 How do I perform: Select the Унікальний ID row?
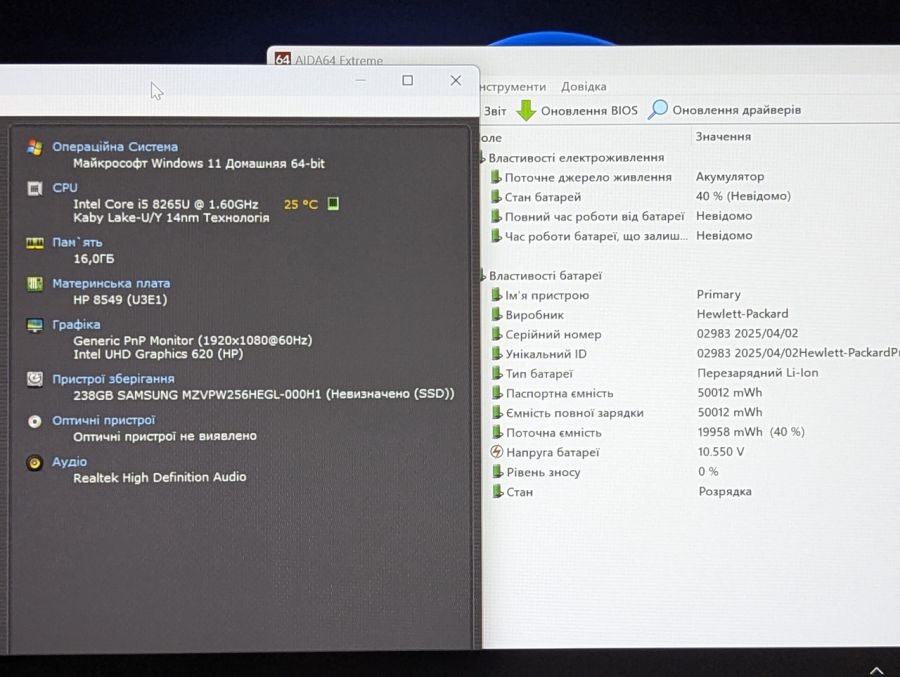[x=546, y=354]
